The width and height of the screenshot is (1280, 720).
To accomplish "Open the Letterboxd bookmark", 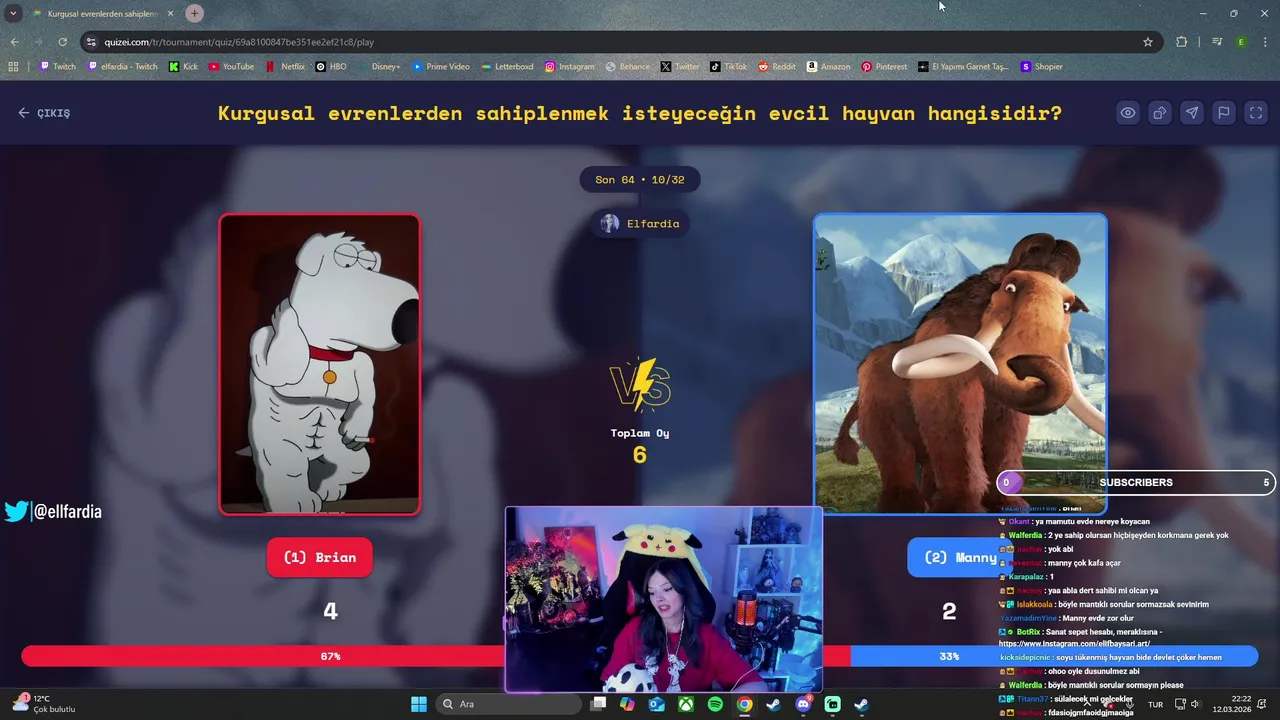I will [507, 67].
